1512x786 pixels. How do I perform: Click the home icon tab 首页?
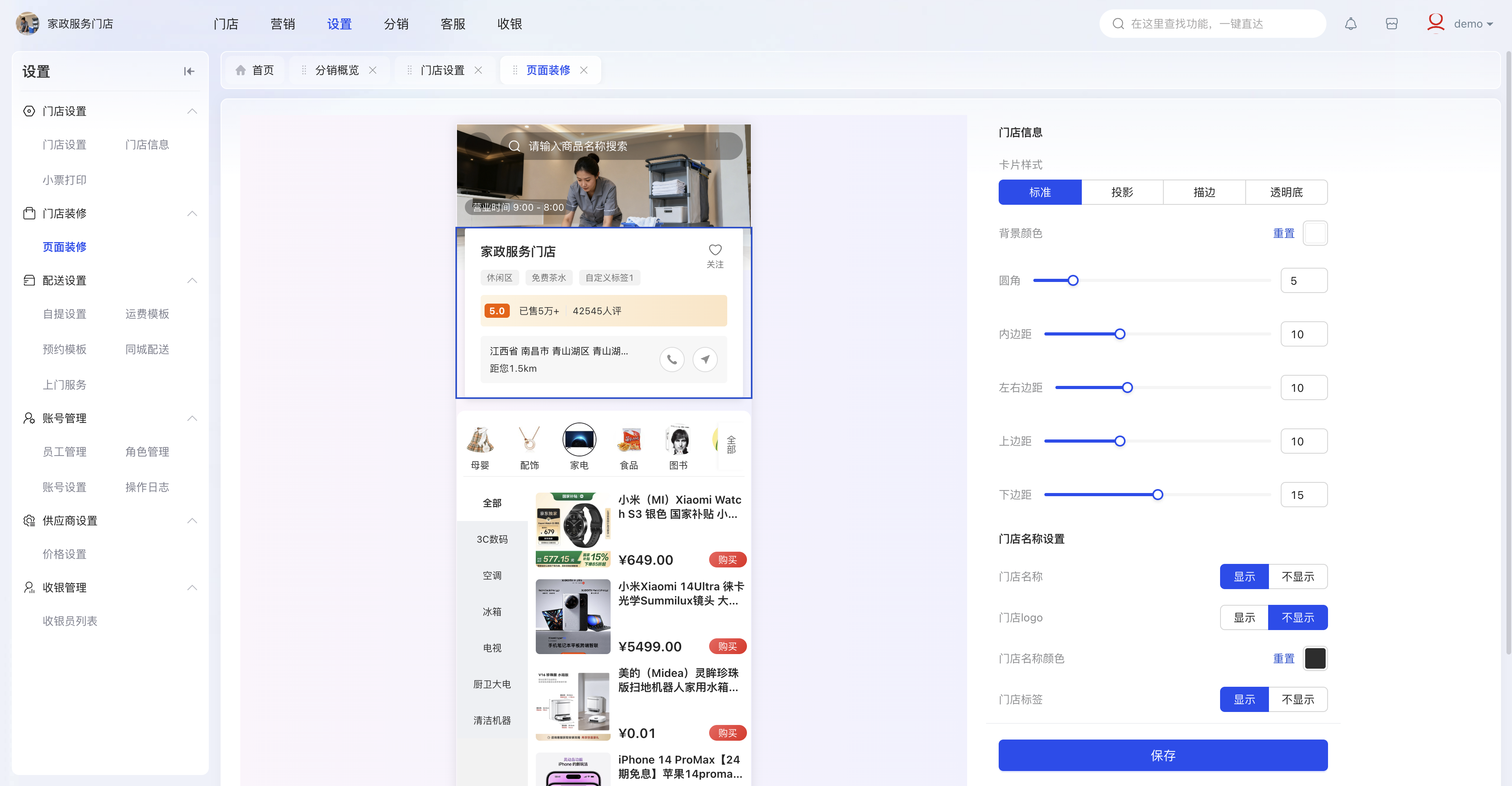point(255,70)
